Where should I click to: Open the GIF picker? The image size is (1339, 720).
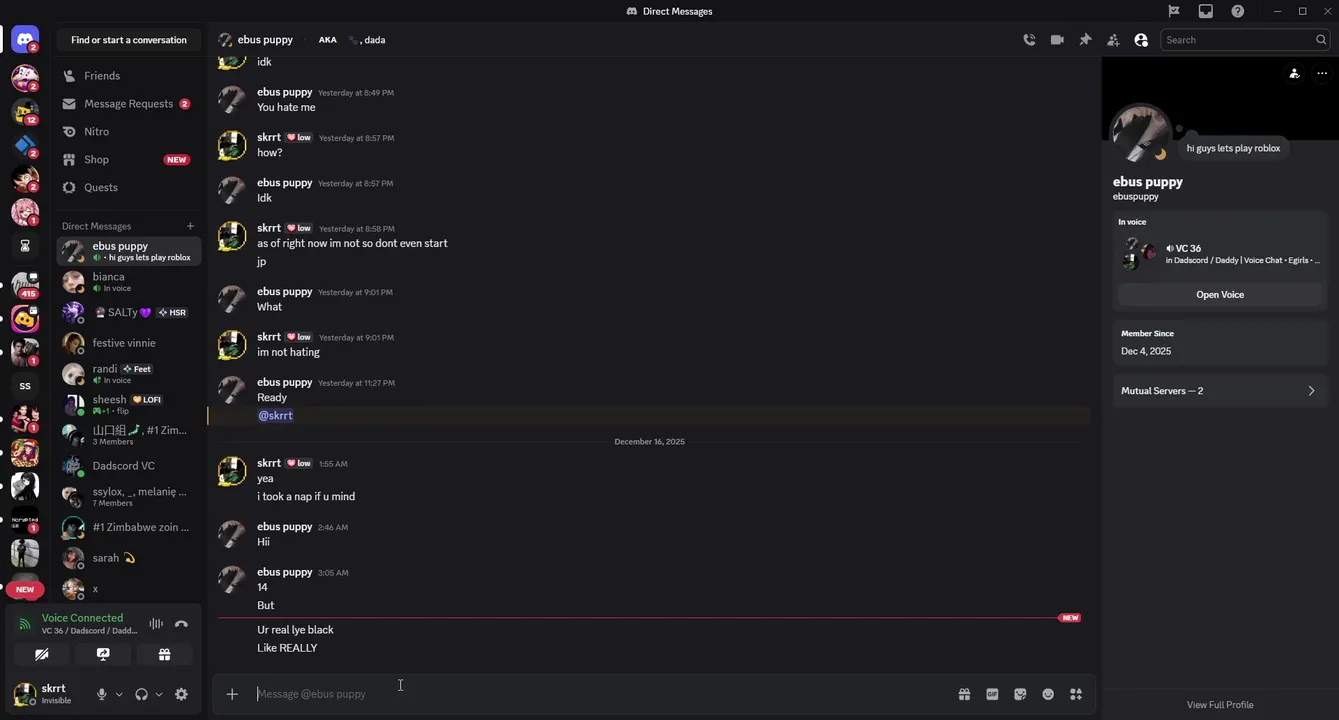992,694
